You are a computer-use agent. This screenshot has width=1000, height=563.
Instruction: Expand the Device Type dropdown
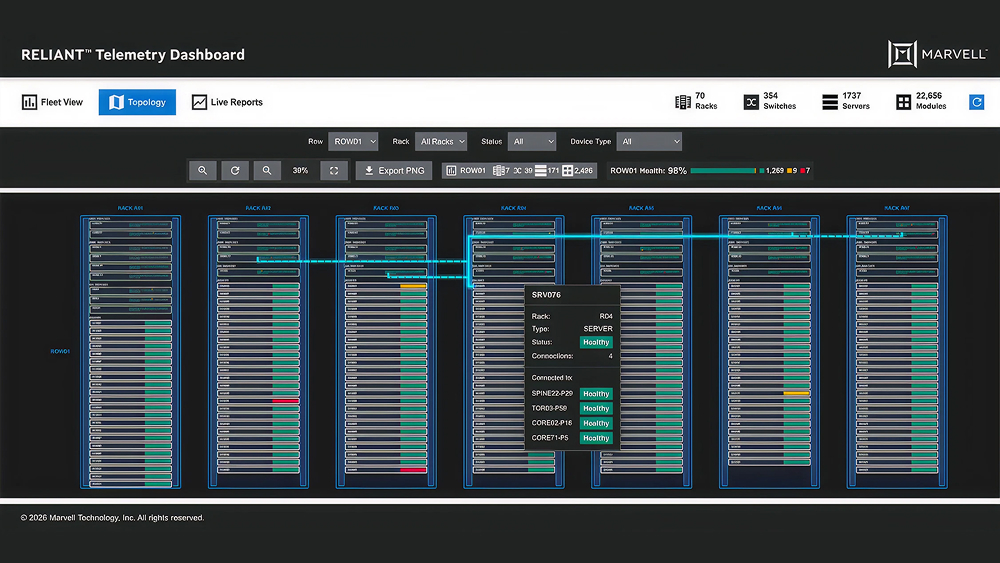(x=648, y=142)
